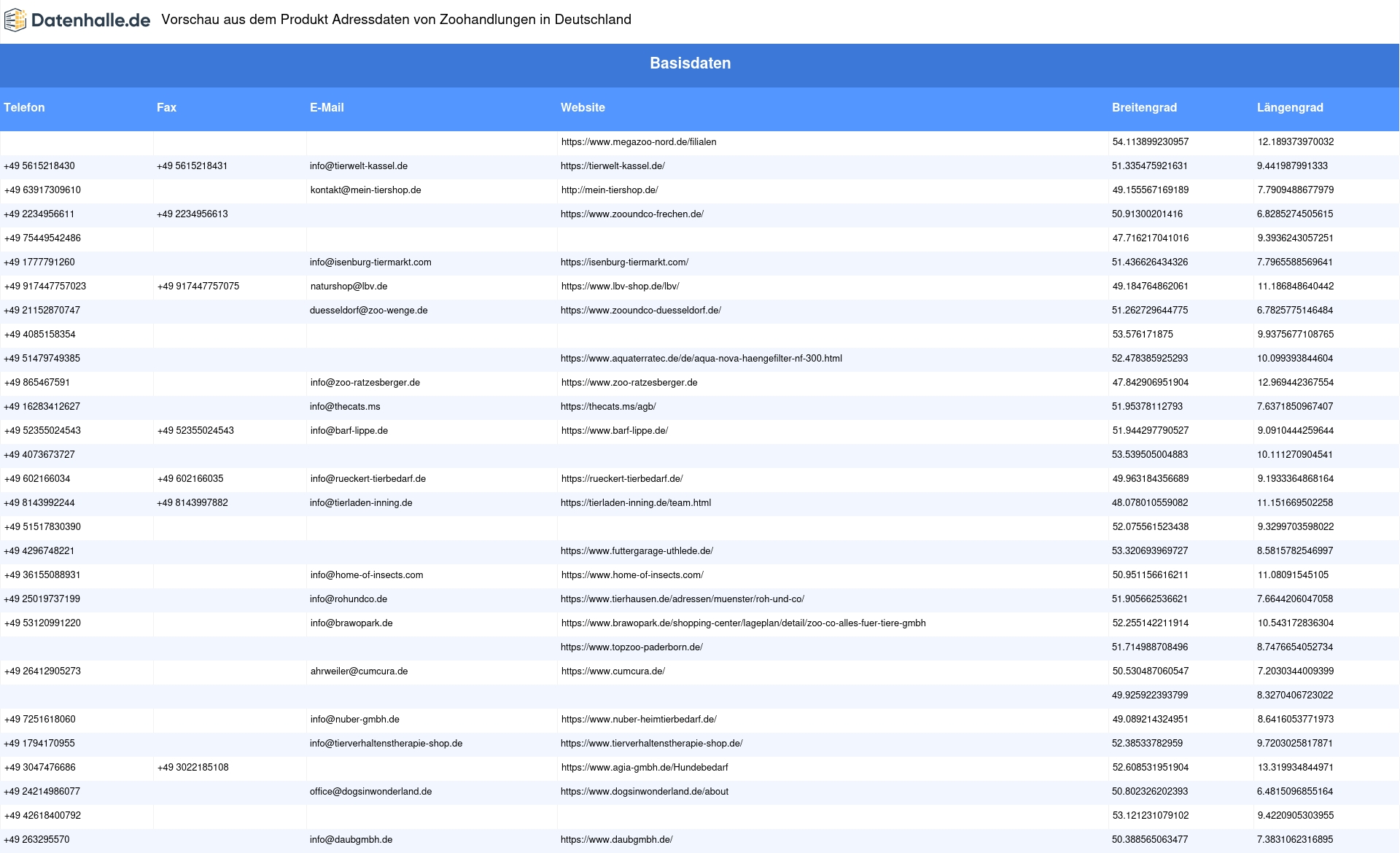Click phone number +49 51517830390
Viewport: 1400px width, 853px height.
42,527
